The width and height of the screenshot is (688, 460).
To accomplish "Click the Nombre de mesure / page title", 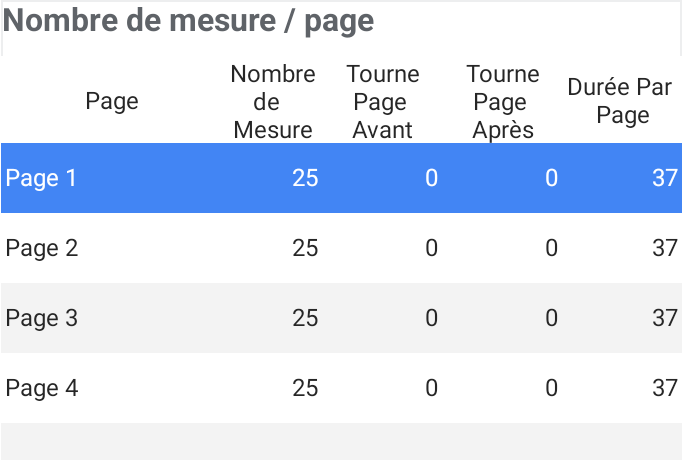I will point(188,21).
